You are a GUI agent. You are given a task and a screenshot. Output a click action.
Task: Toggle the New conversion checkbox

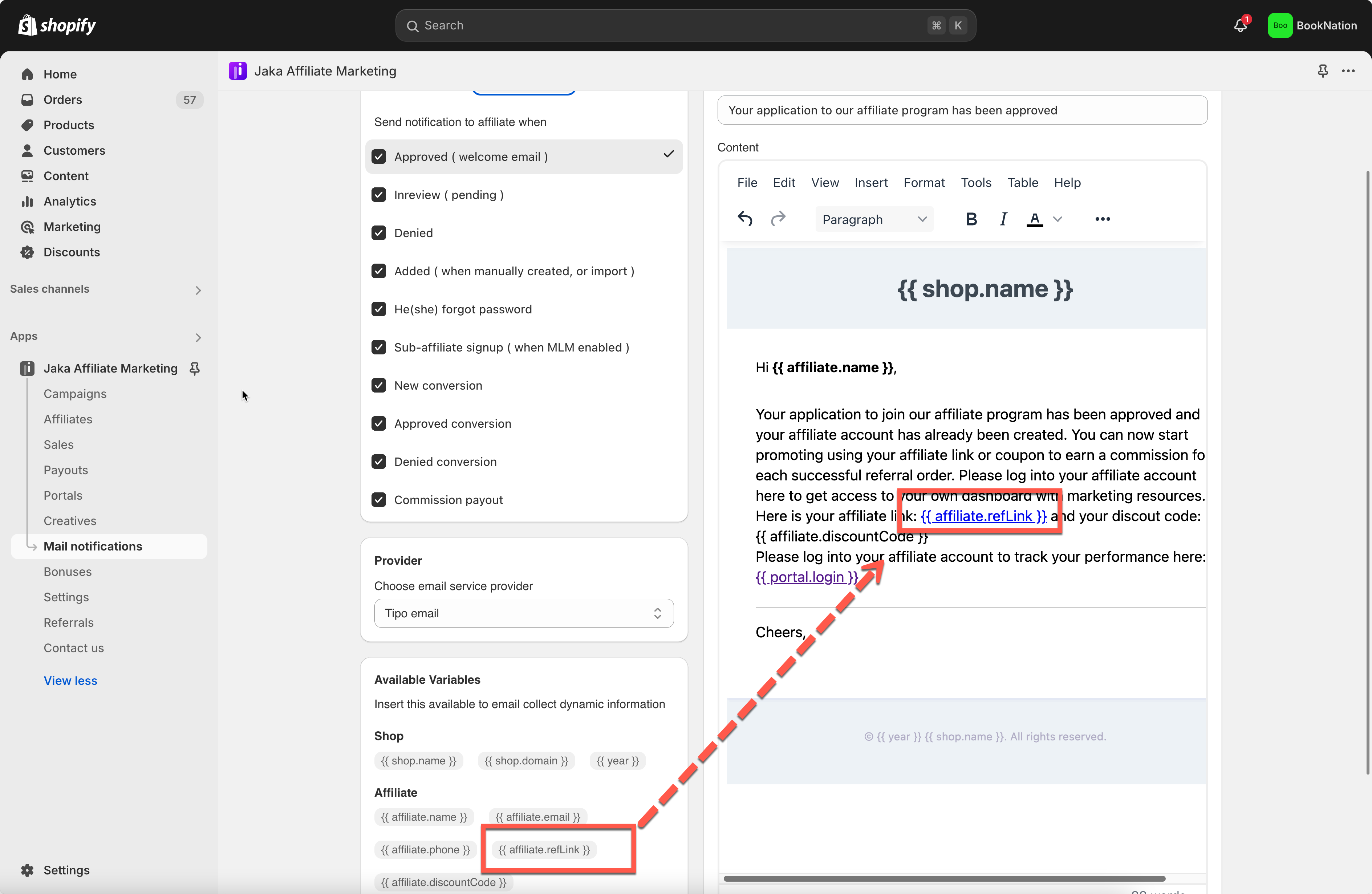(x=379, y=385)
